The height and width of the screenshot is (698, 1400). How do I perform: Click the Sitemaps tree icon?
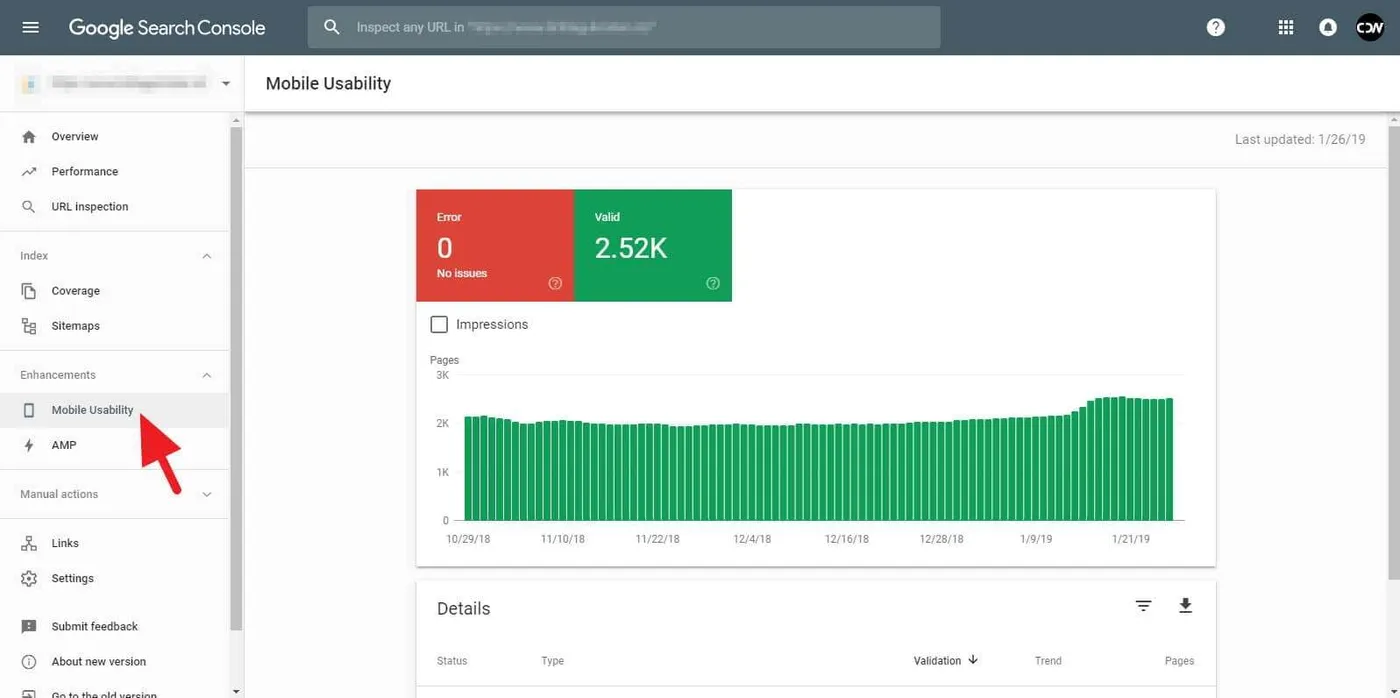point(29,326)
